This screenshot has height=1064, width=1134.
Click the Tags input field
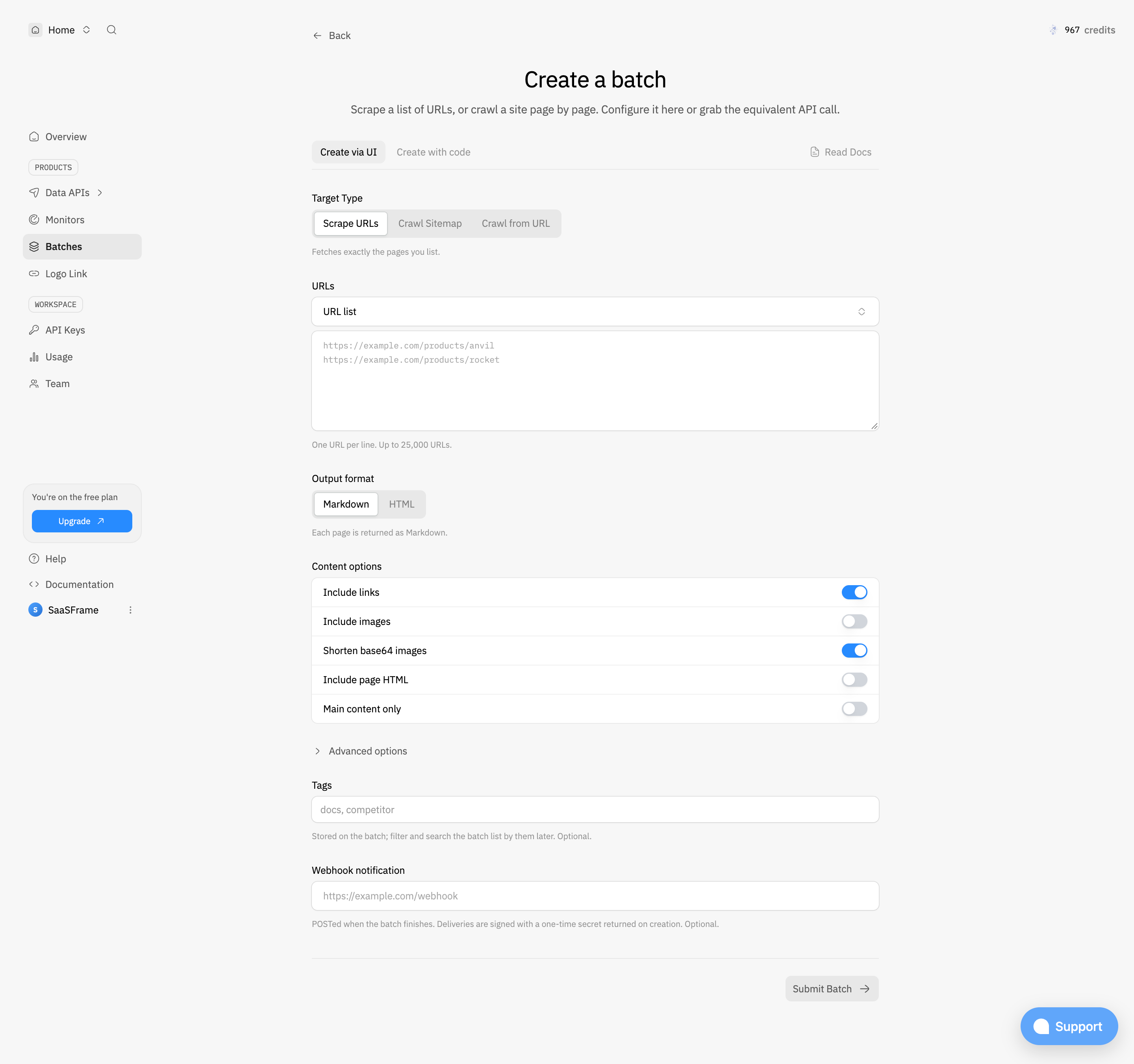click(595, 810)
